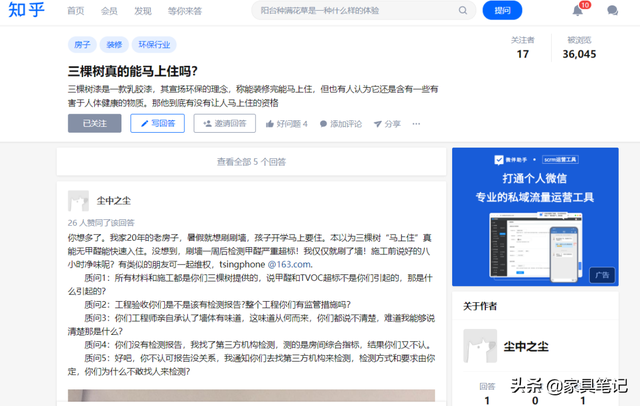This screenshot has width=640, height=406.
Task: Click the 分享 paper-plane icon
Action: (x=387, y=124)
